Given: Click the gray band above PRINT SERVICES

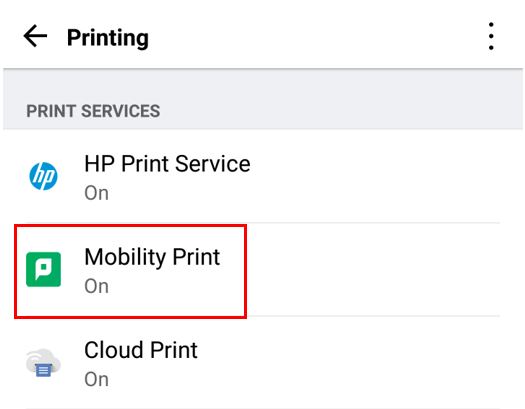Looking at the screenshot, I should (x=262, y=84).
